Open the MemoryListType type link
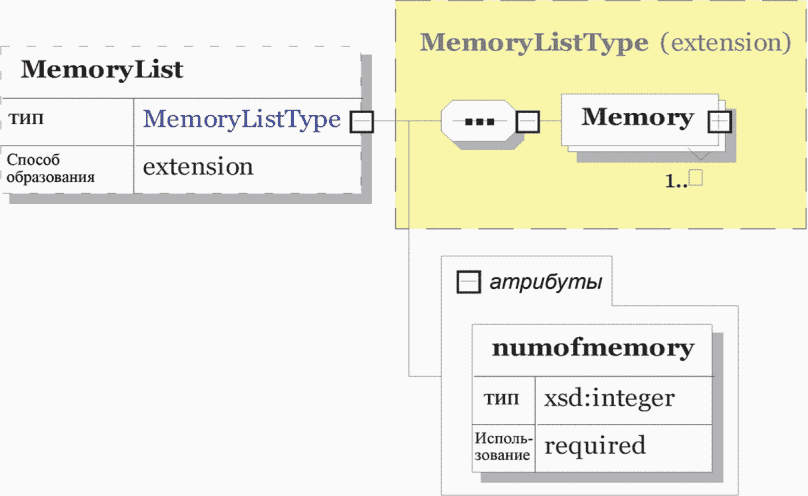This screenshot has height=496, width=808. pyautogui.click(x=242, y=119)
